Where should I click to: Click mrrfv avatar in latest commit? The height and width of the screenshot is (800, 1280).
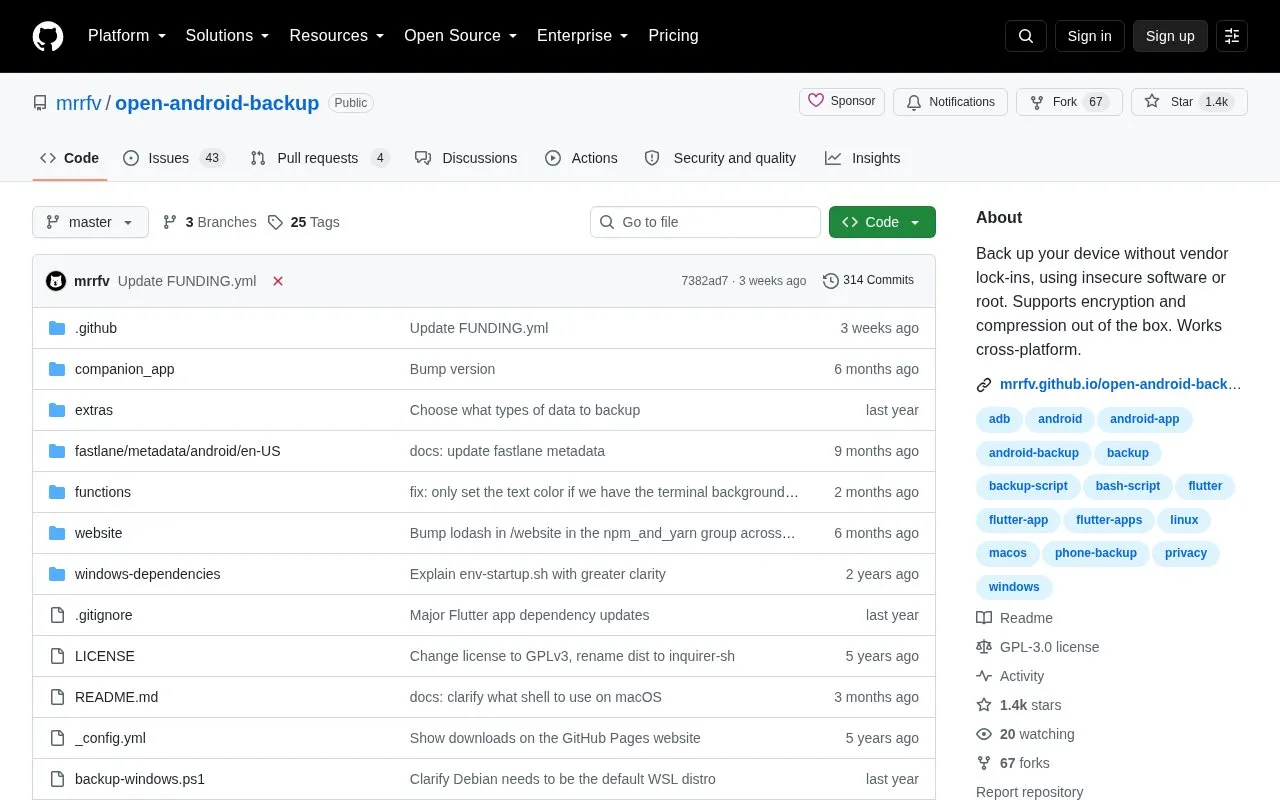pos(56,281)
